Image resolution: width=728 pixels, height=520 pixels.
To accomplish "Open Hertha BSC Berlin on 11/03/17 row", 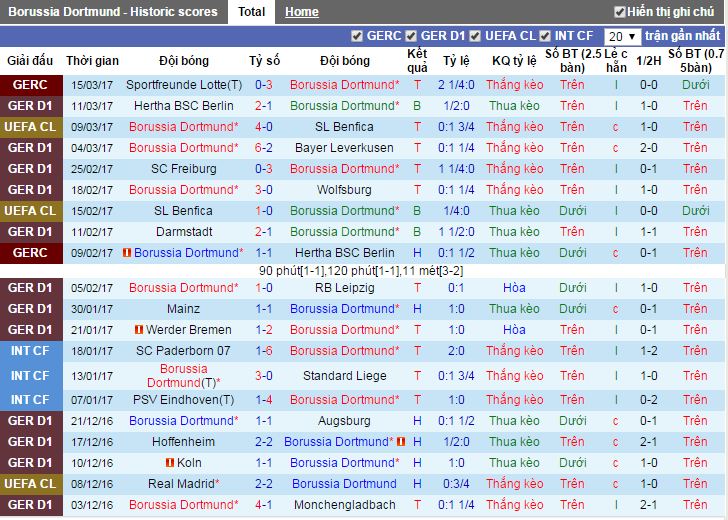I will tap(184, 106).
